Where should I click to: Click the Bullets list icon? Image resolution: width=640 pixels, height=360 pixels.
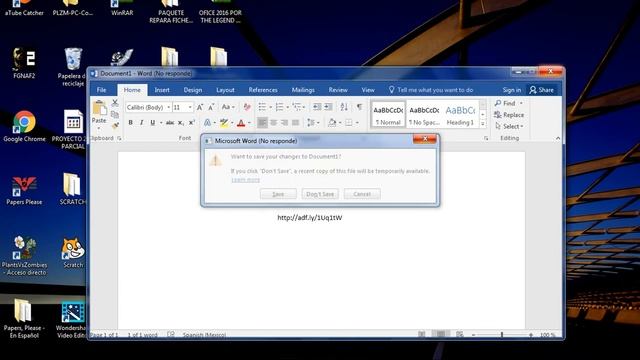point(262,107)
